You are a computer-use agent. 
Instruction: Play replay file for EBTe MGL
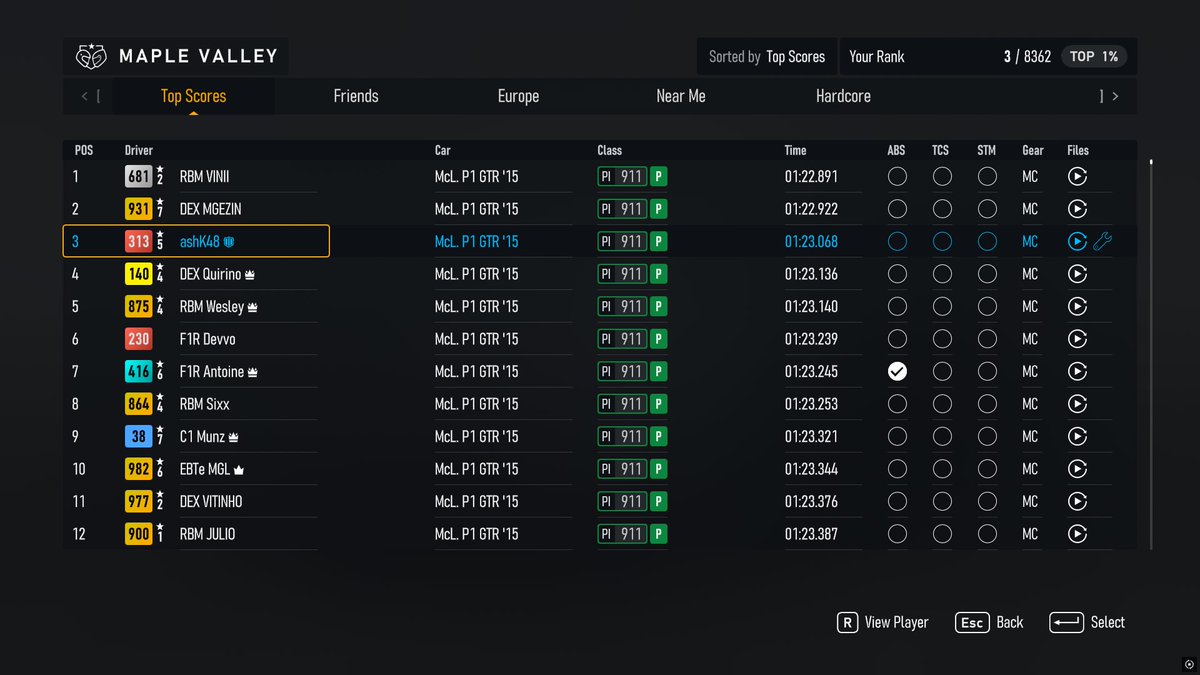(1077, 469)
